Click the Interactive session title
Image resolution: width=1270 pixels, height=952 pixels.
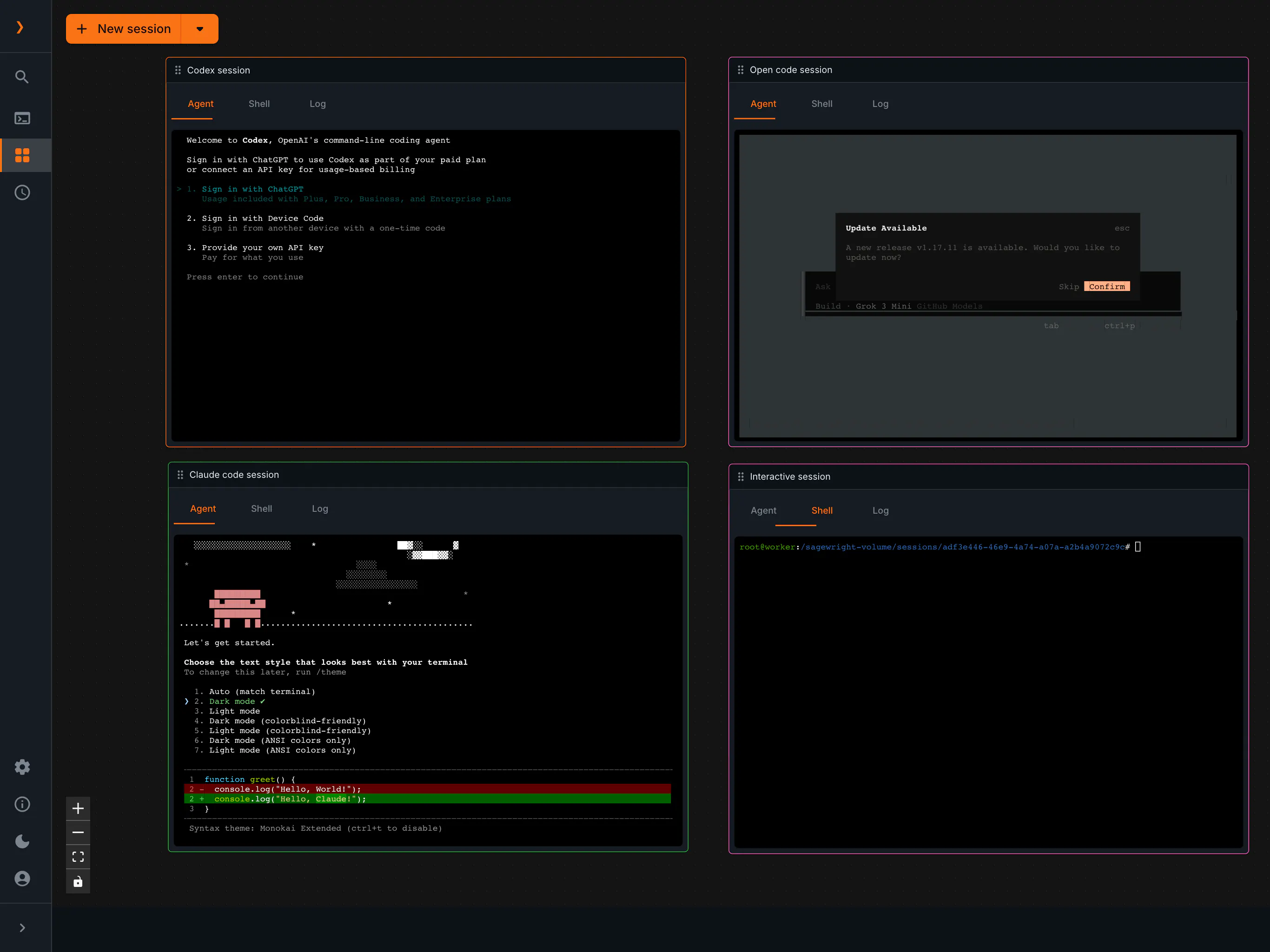789,476
